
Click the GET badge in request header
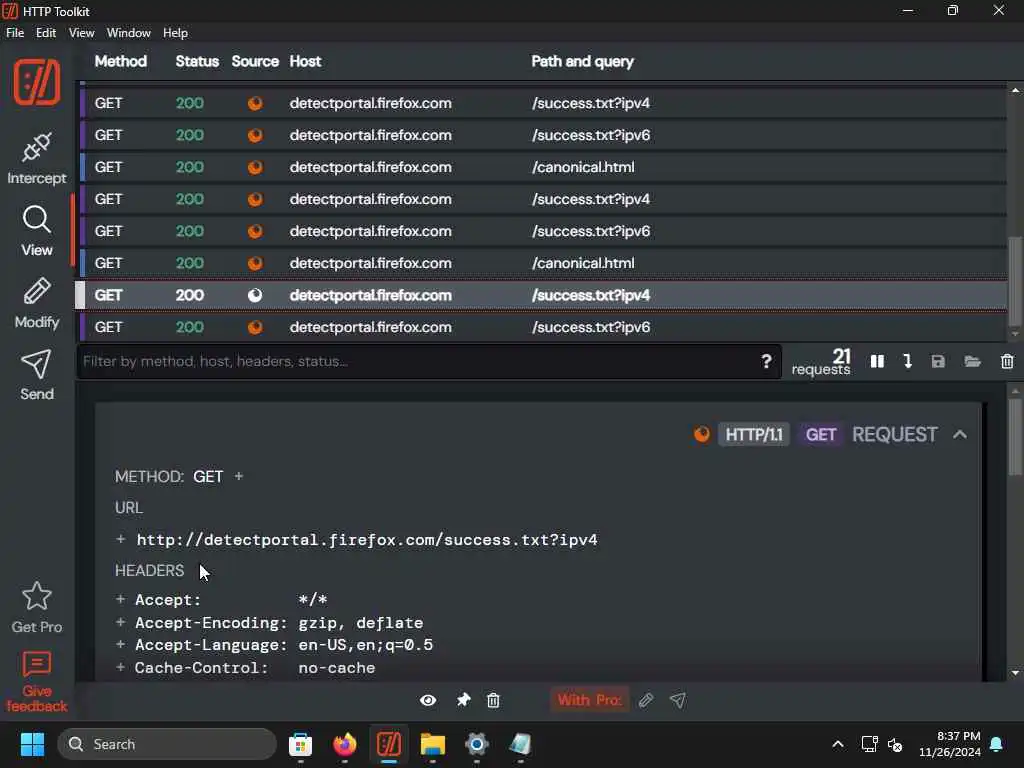coord(821,434)
